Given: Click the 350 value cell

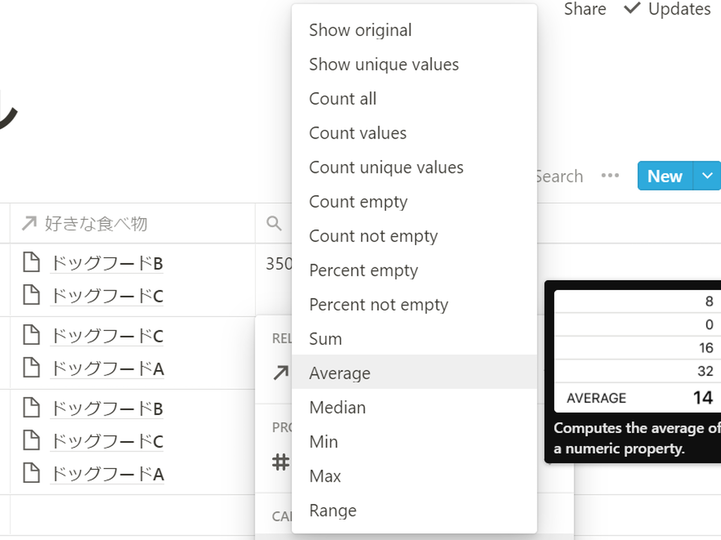Looking at the screenshot, I should [279, 264].
